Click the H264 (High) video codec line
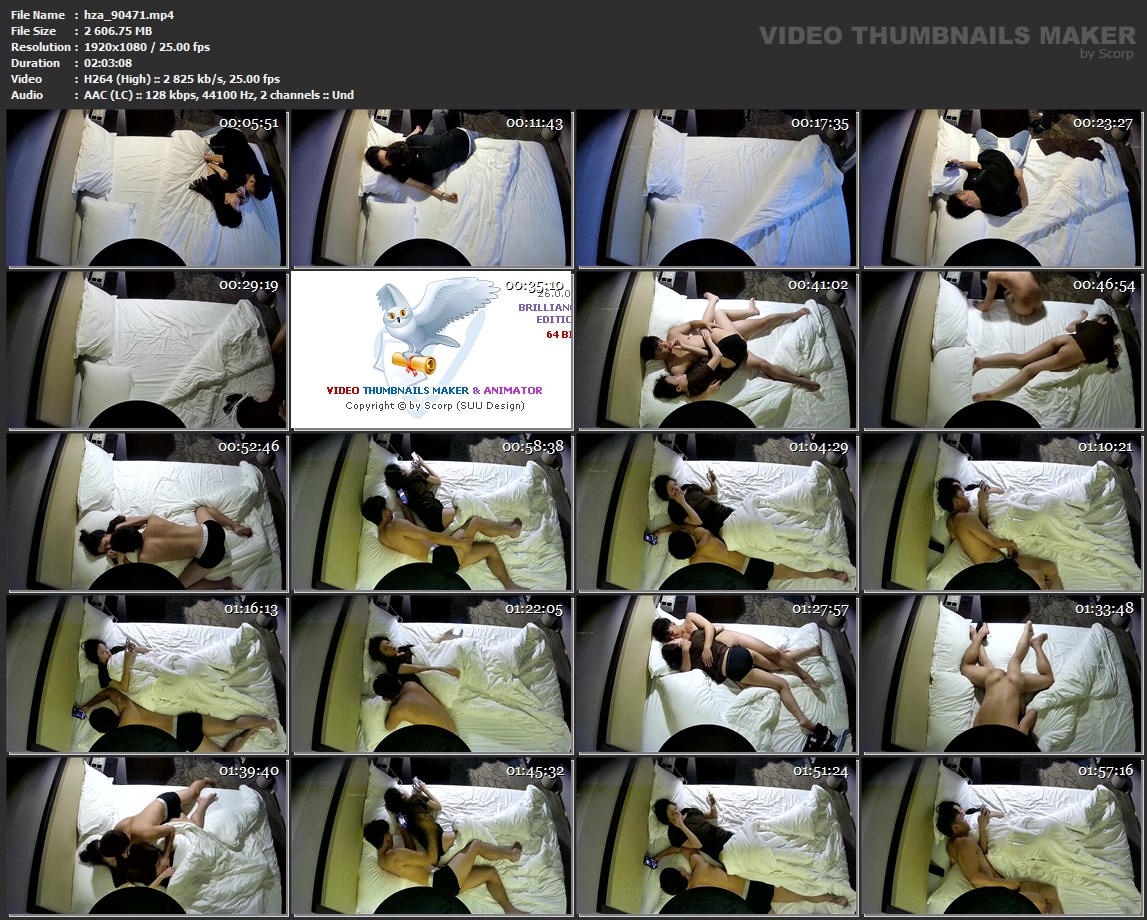 click(181, 79)
